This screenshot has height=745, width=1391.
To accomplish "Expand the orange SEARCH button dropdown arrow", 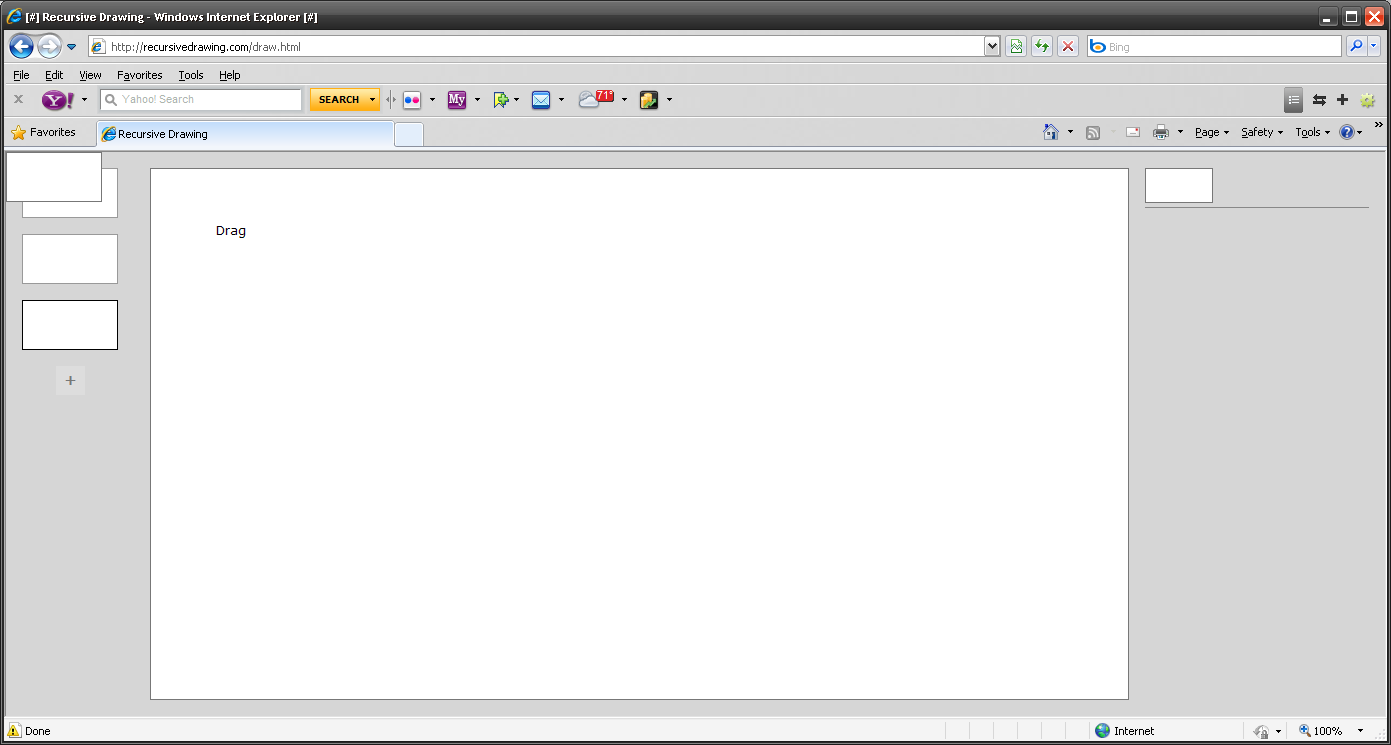I will (373, 99).
